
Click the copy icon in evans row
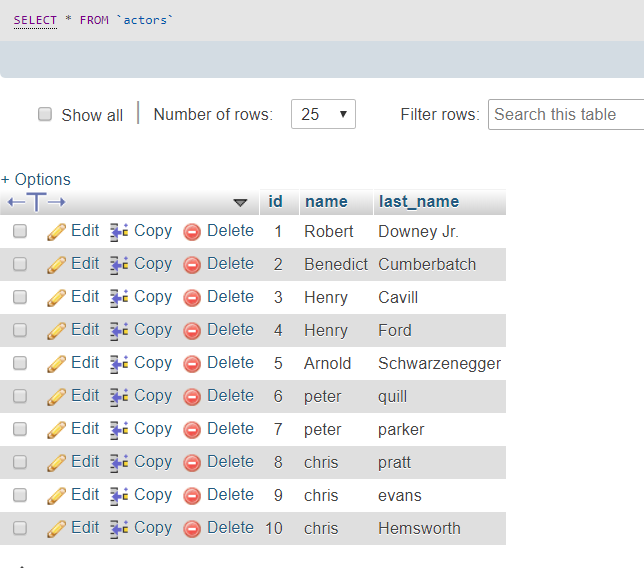coord(119,496)
